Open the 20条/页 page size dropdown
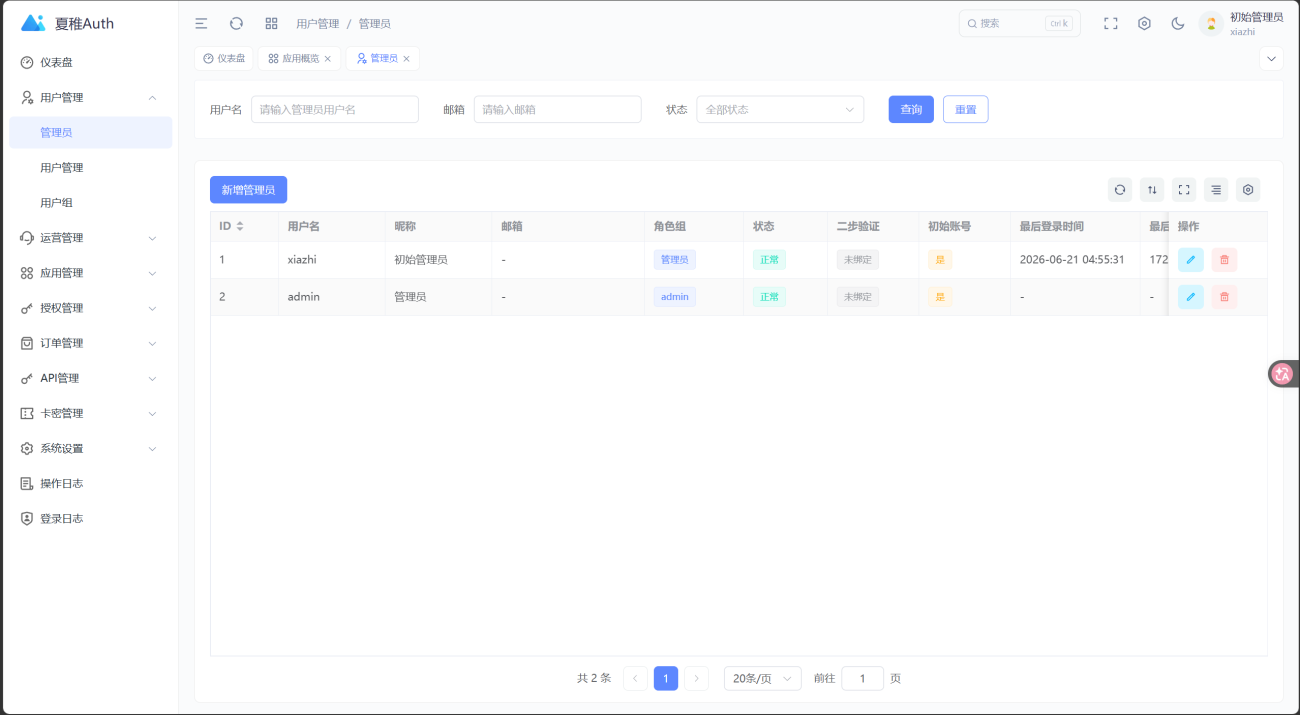The image size is (1300, 715). [763, 678]
